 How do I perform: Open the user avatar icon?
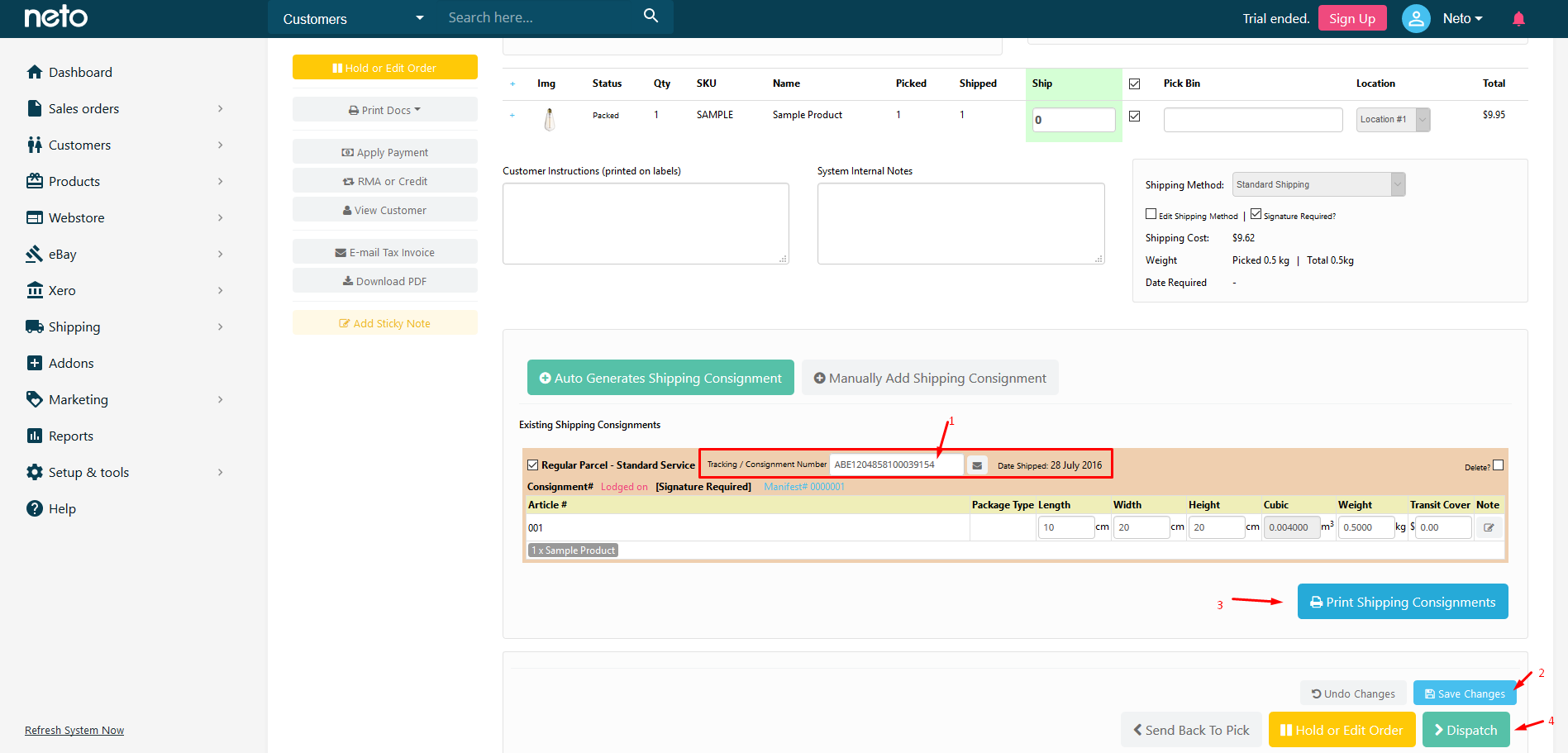1416,18
